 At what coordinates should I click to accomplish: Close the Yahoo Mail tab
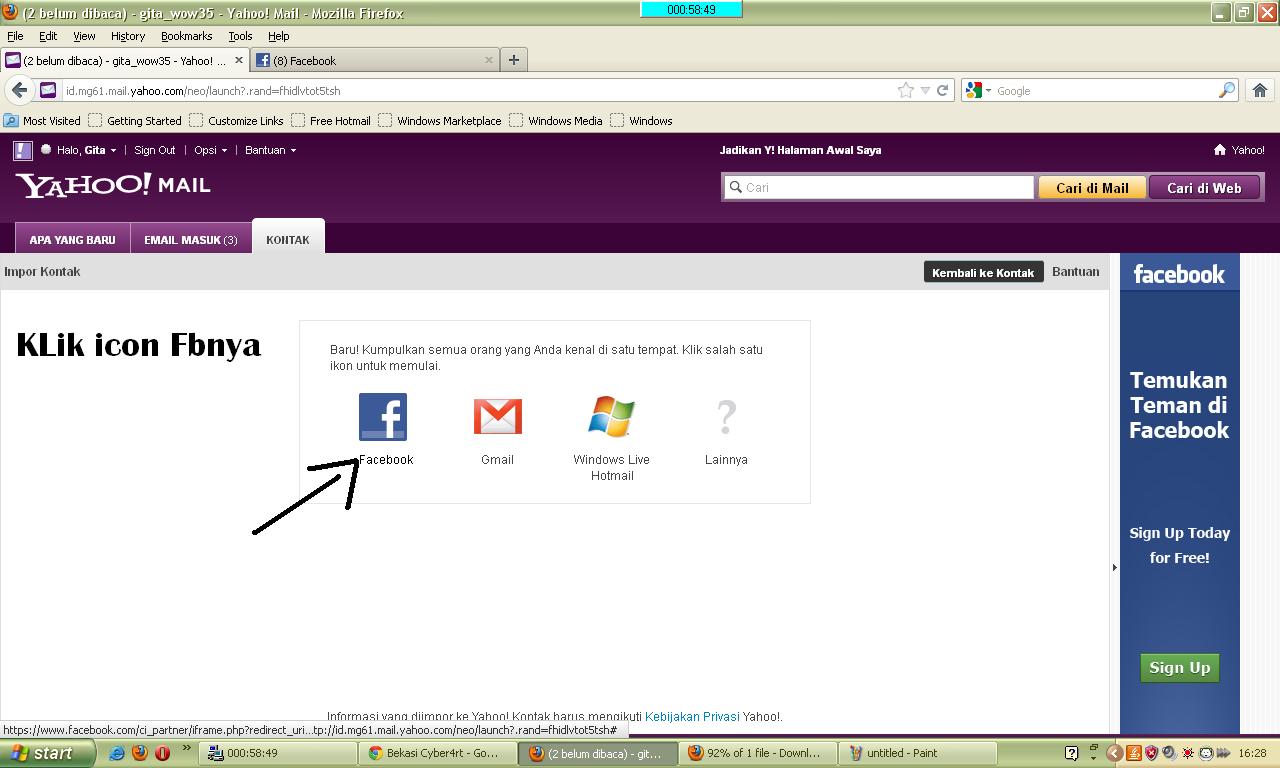(x=239, y=60)
